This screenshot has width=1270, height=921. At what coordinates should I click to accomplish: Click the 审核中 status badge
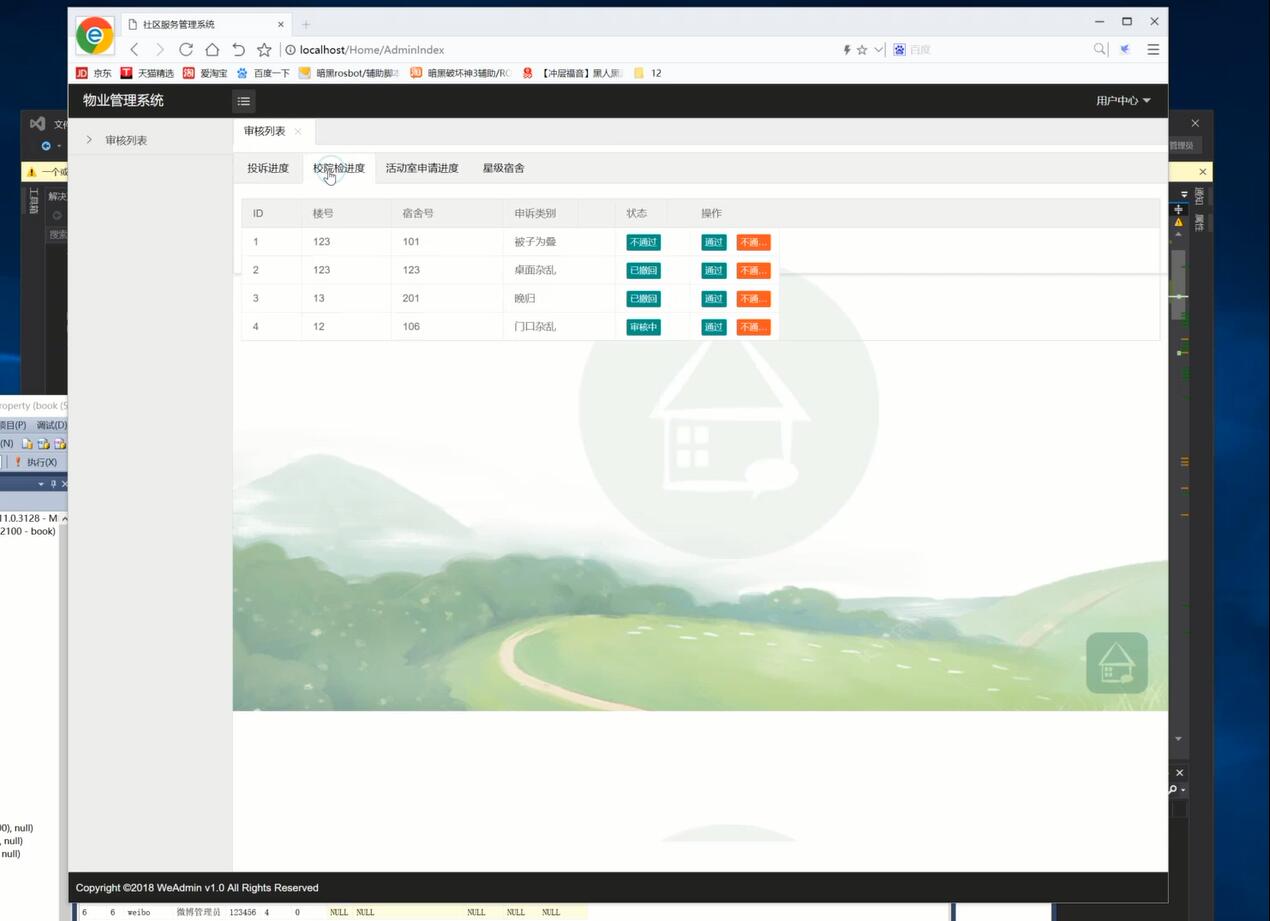(x=643, y=327)
